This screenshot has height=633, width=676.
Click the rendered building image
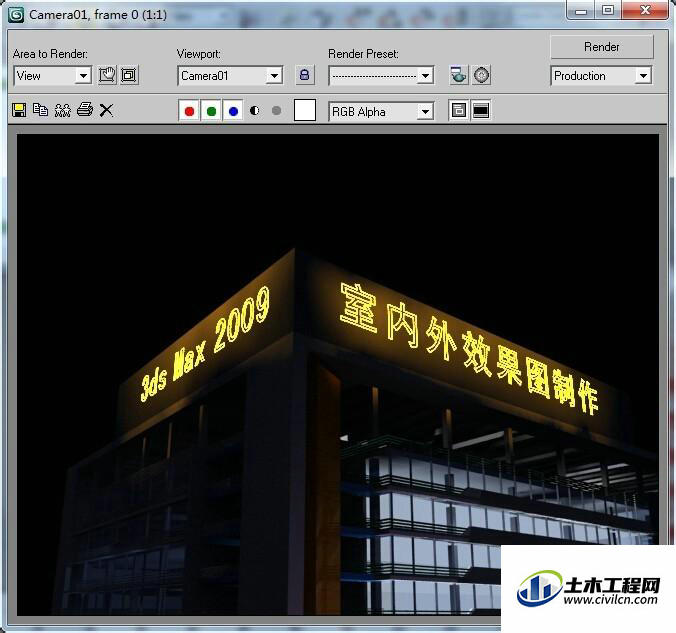[338, 375]
